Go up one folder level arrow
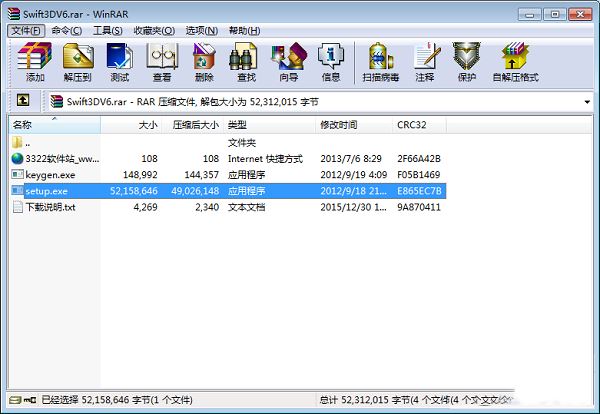This screenshot has height=414, width=600. pos(23,101)
